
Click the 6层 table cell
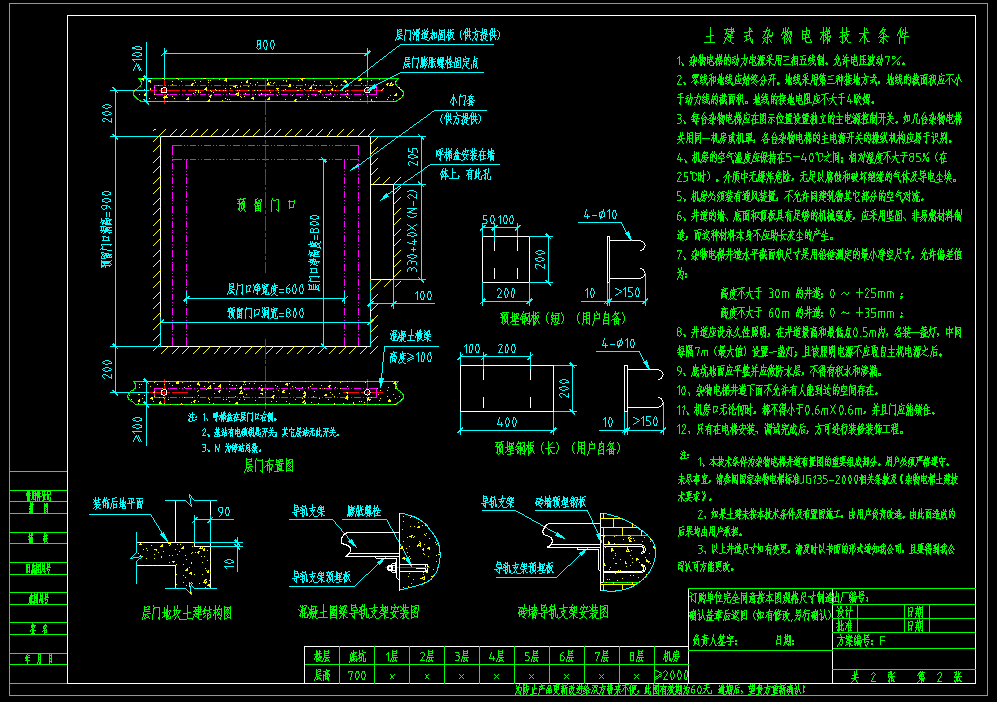tap(567, 656)
